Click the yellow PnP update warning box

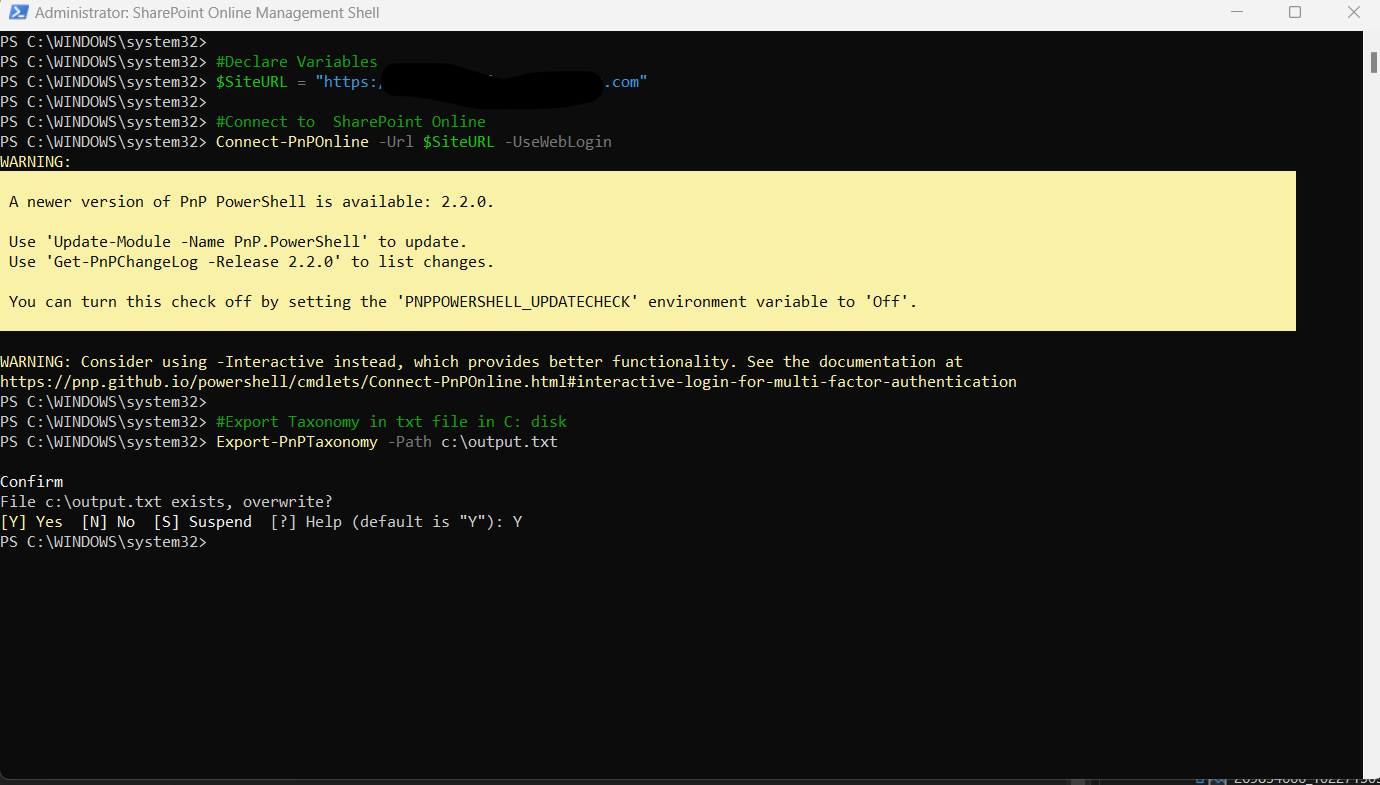point(647,251)
